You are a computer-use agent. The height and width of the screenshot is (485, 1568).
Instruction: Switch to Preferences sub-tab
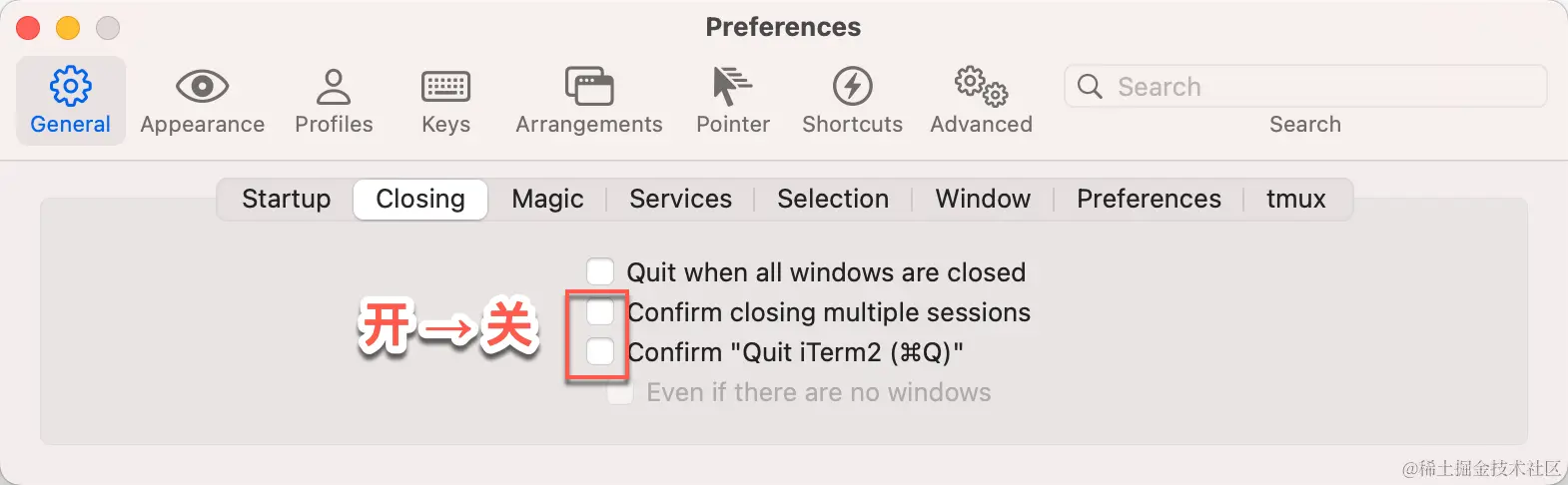tap(1149, 199)
